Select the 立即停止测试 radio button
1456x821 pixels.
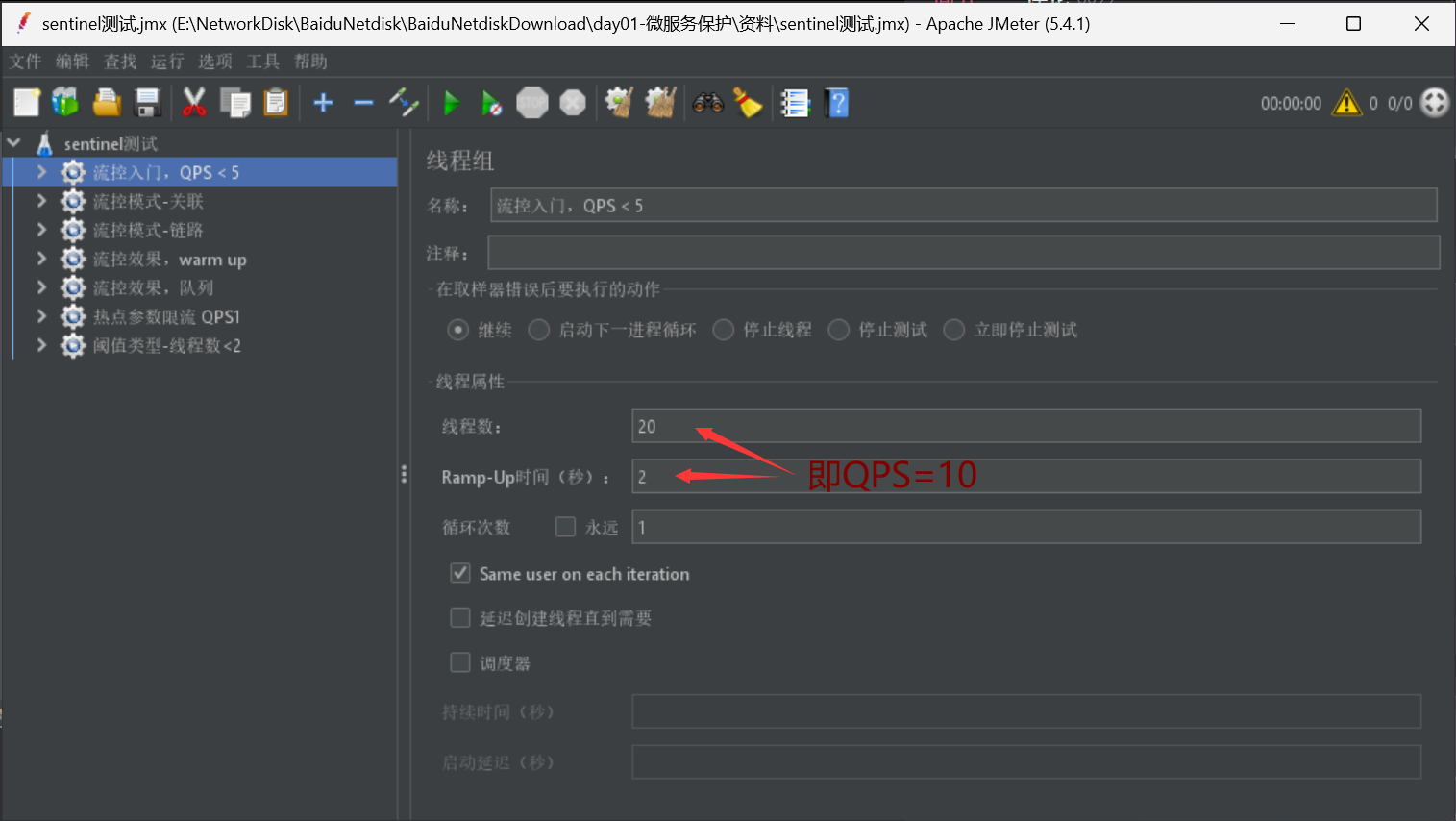pos(954,330)
